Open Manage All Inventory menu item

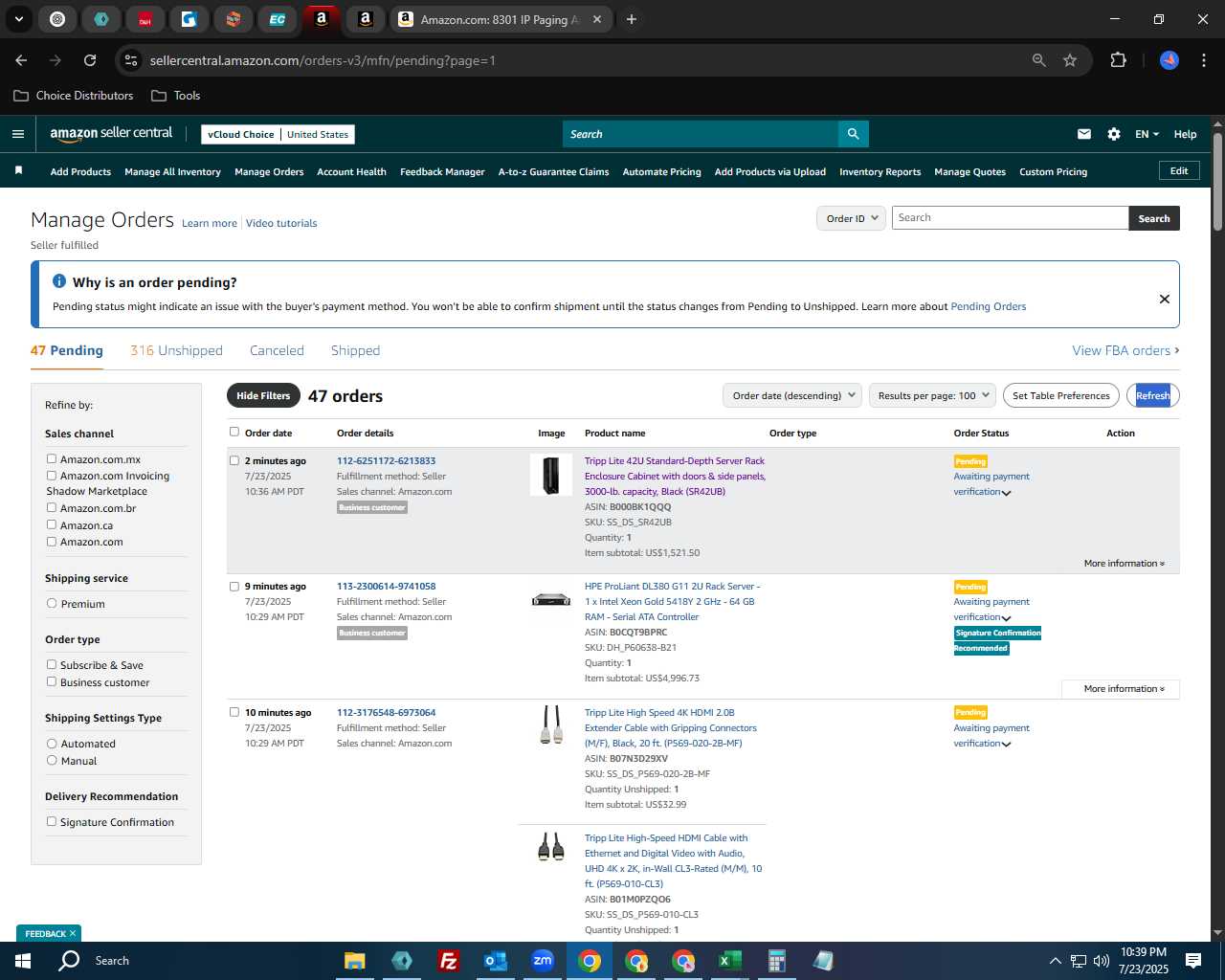tap(172, 172)
